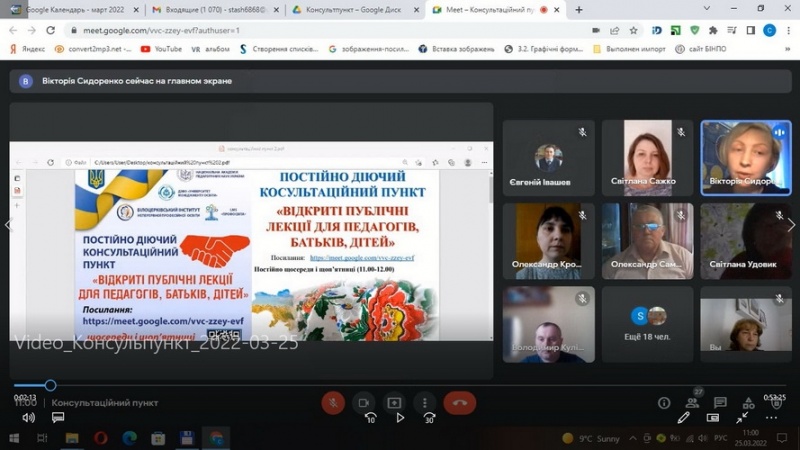Skip back 10 seconds

point(370,418)
